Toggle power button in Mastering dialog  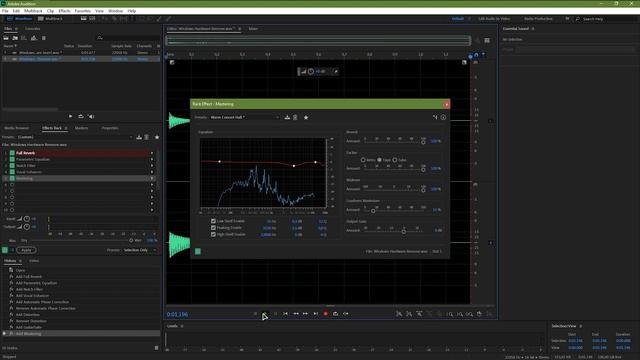pyautogui.click(x=198, y=251)
